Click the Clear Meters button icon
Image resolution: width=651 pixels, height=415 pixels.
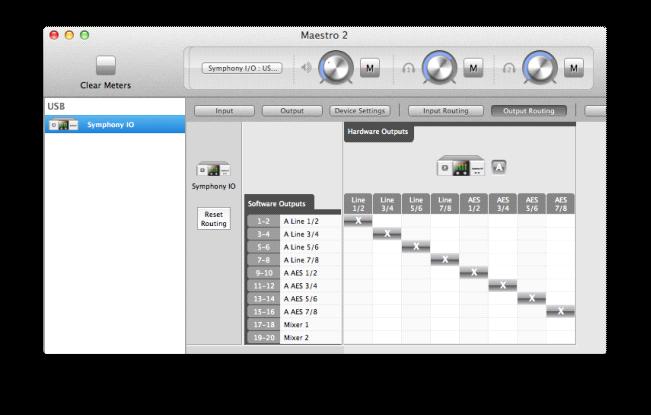coord(105,66)
